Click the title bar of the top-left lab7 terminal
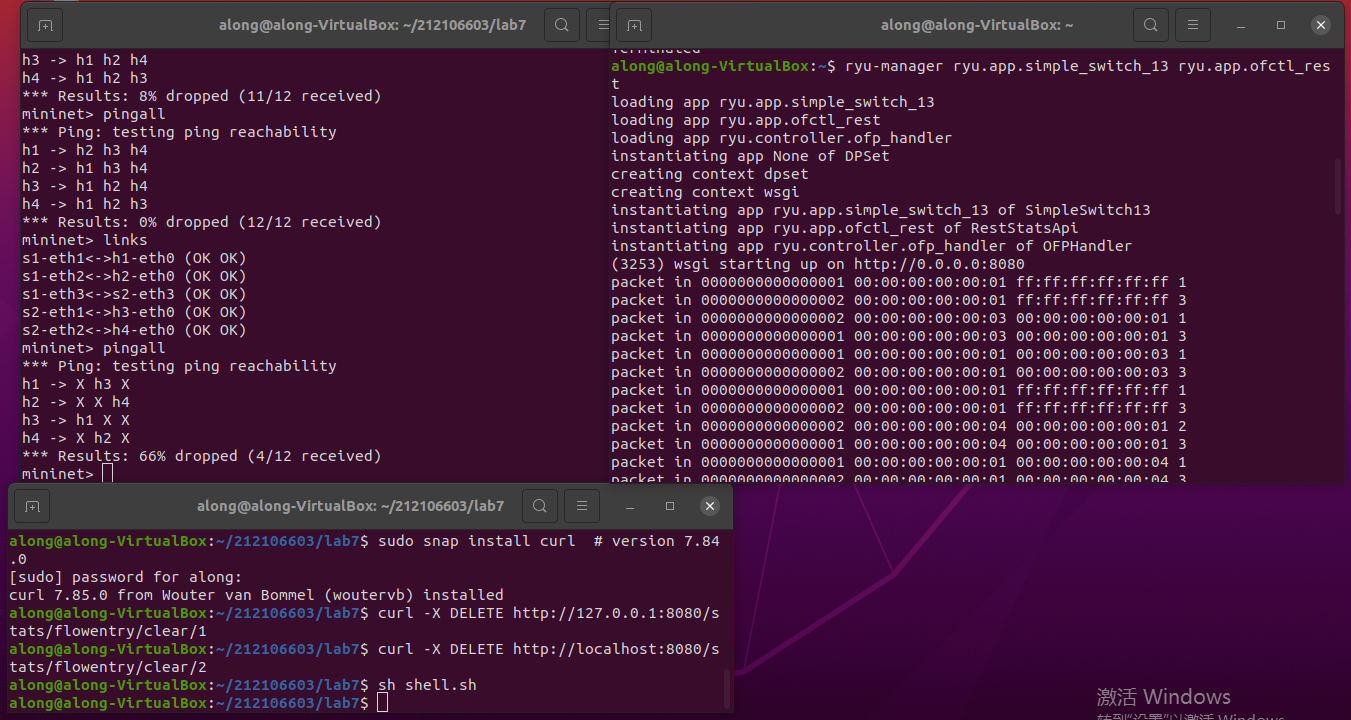The image size is (1351, 720). coord(372,25)
